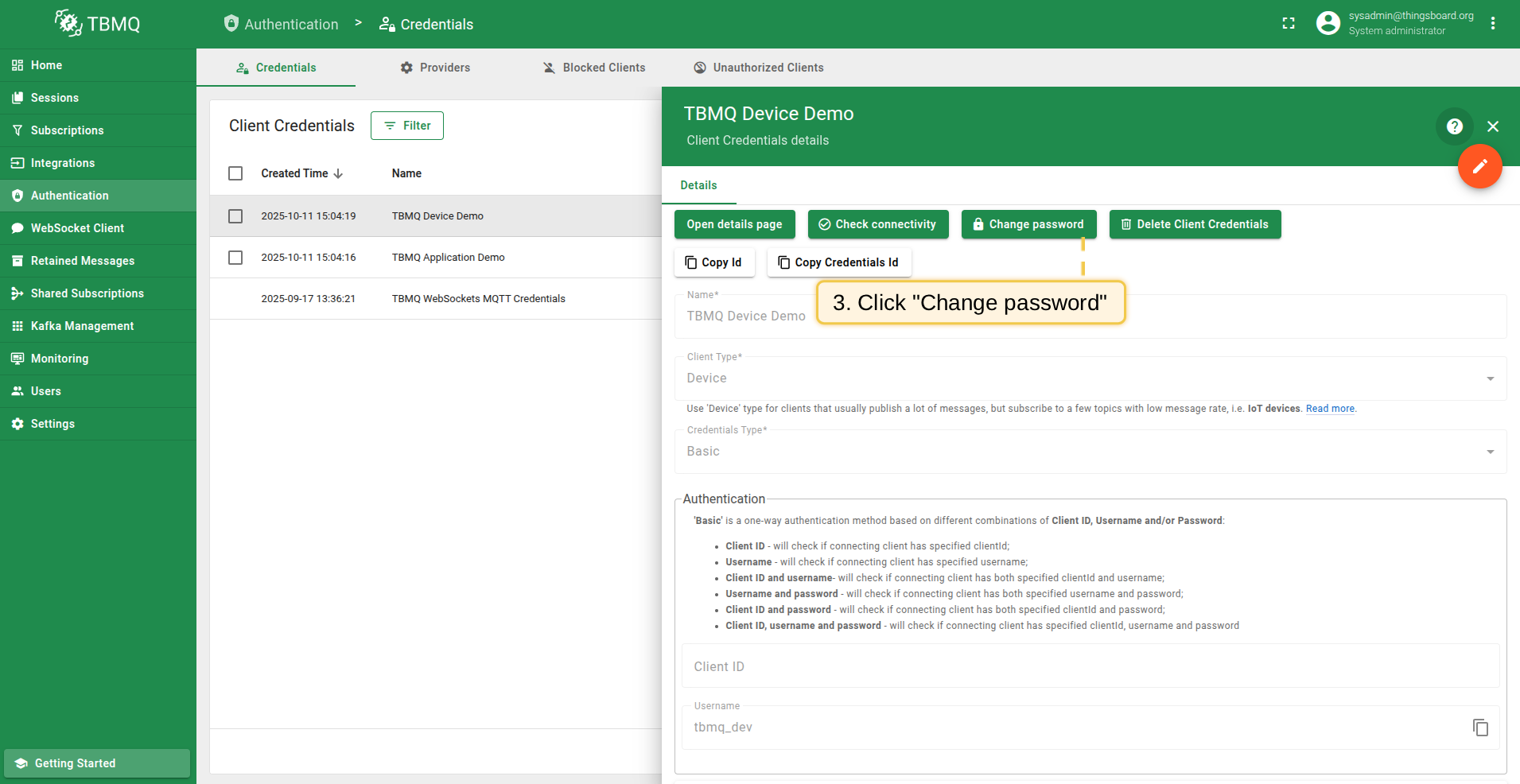This screenshot has width=1520, height=784.
Task: Open the help question mark icon
Action: (1454, 126)
